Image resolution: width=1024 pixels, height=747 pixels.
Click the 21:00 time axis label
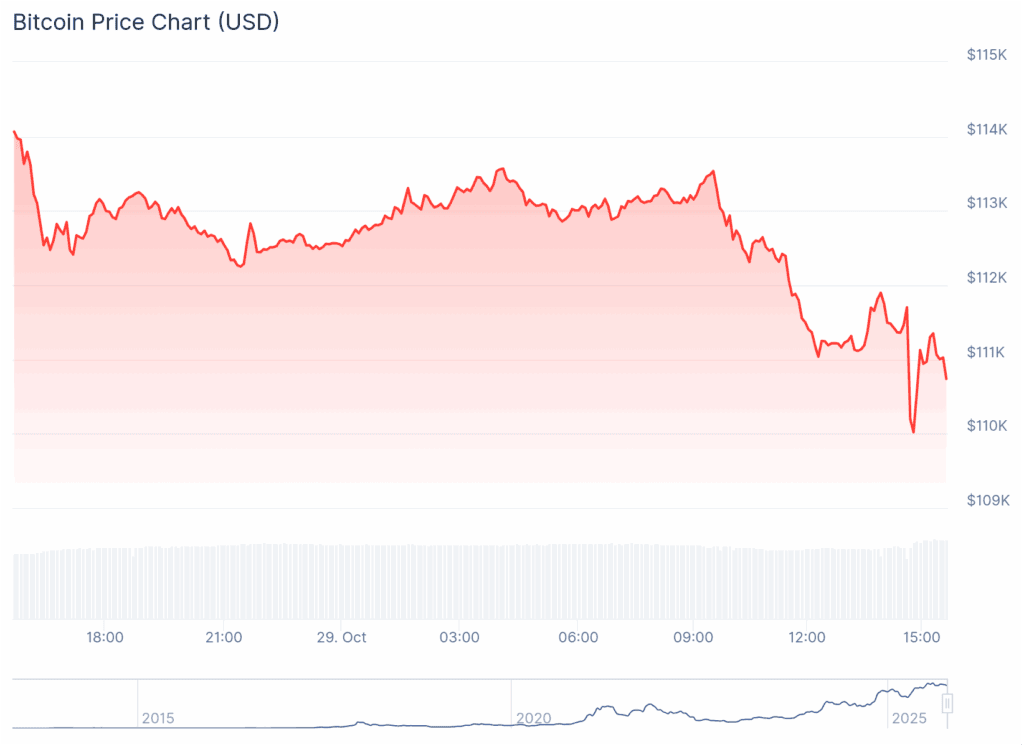tap(223, 637)
